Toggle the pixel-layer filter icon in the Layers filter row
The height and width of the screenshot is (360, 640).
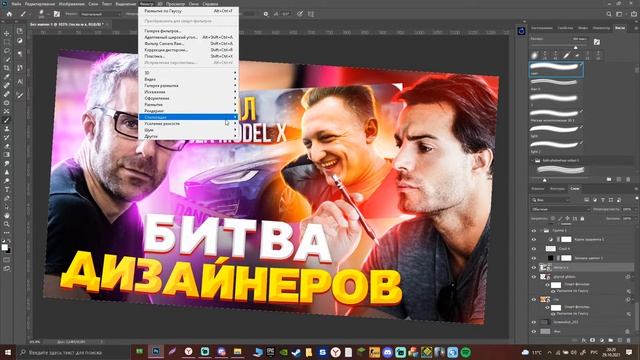[587, 200]
